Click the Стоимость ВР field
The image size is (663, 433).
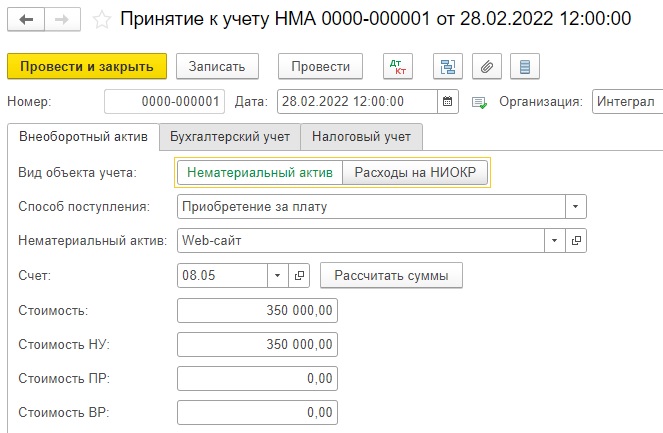(x=258, y=412)
